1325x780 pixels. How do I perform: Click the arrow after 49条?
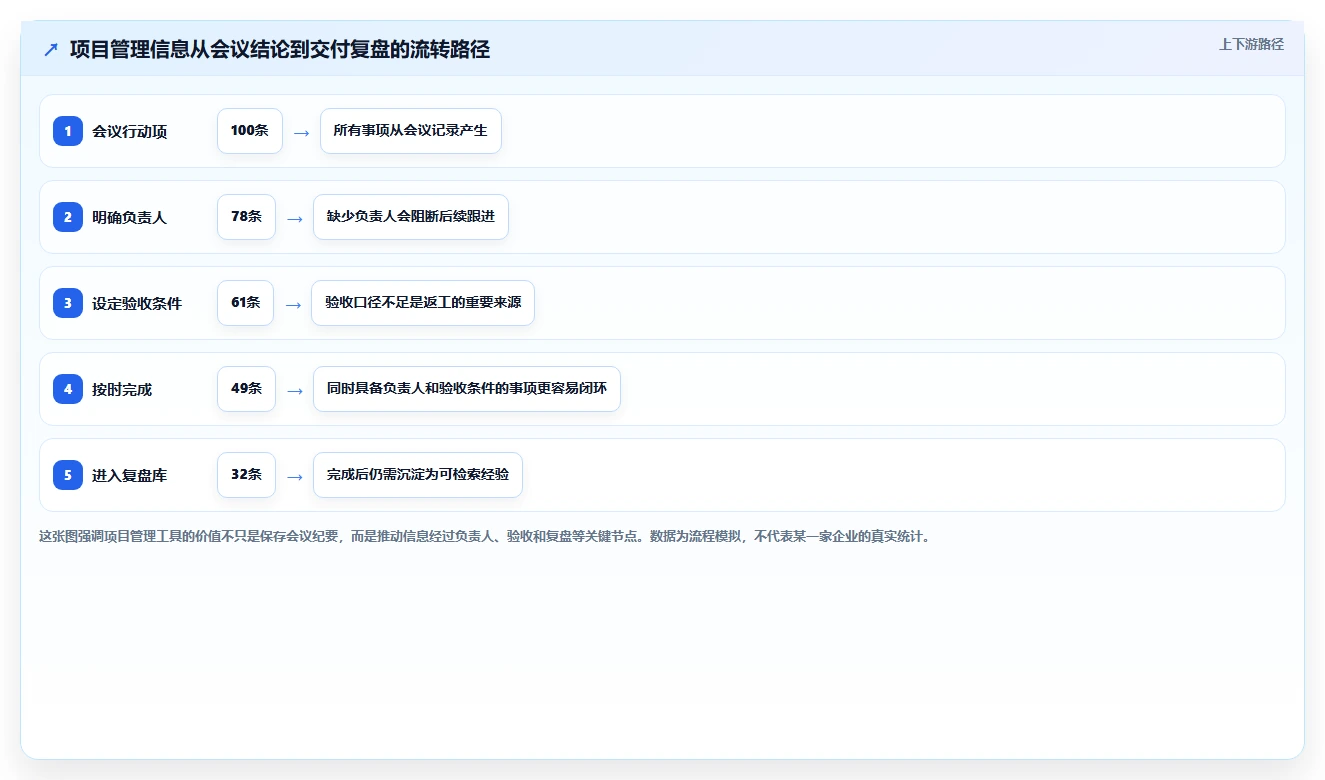click(294, 390)
